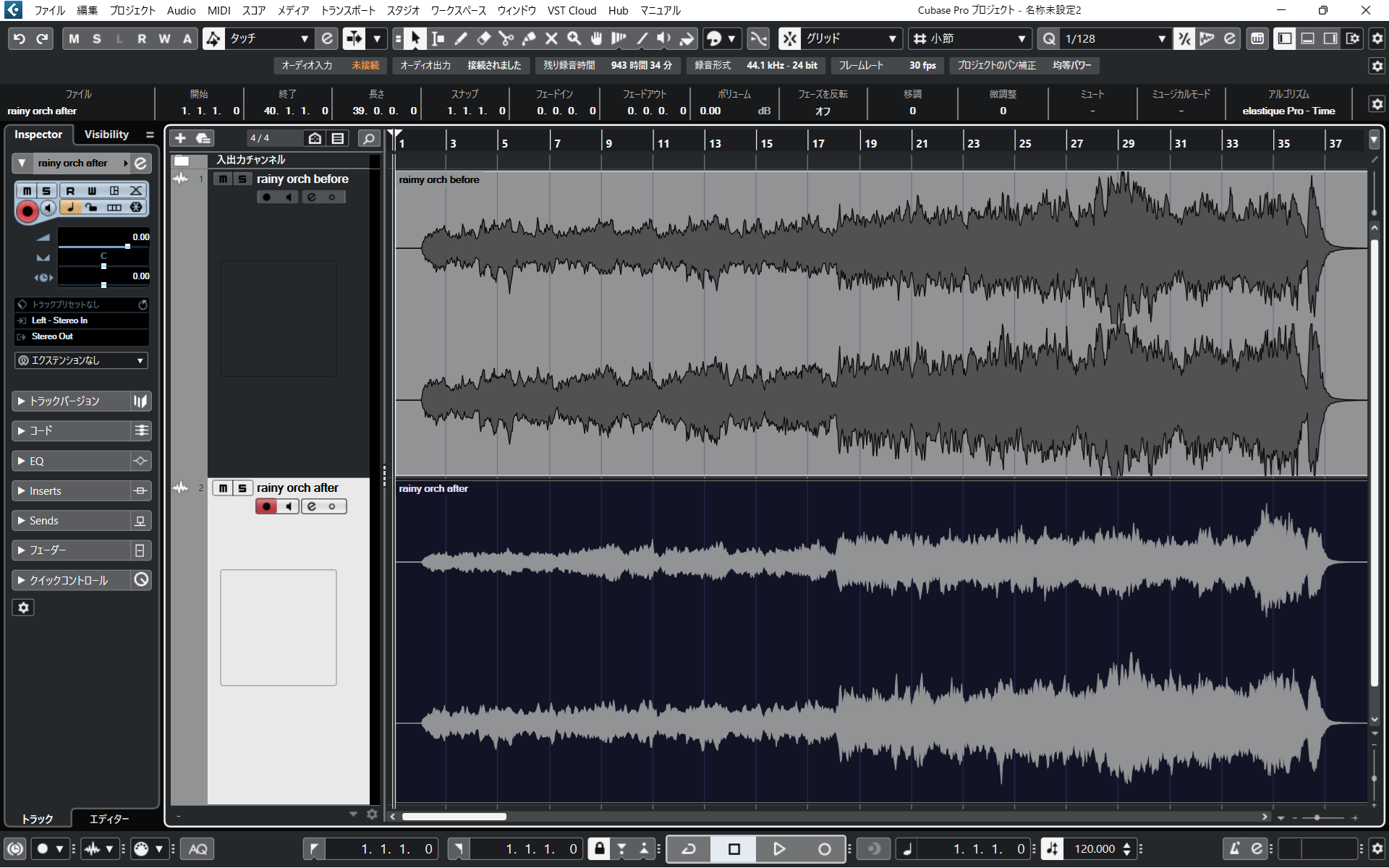The height and width of the screenshot is (868, 1389).
Task: Select the Mute X tool
Action: tap(551, 38)
